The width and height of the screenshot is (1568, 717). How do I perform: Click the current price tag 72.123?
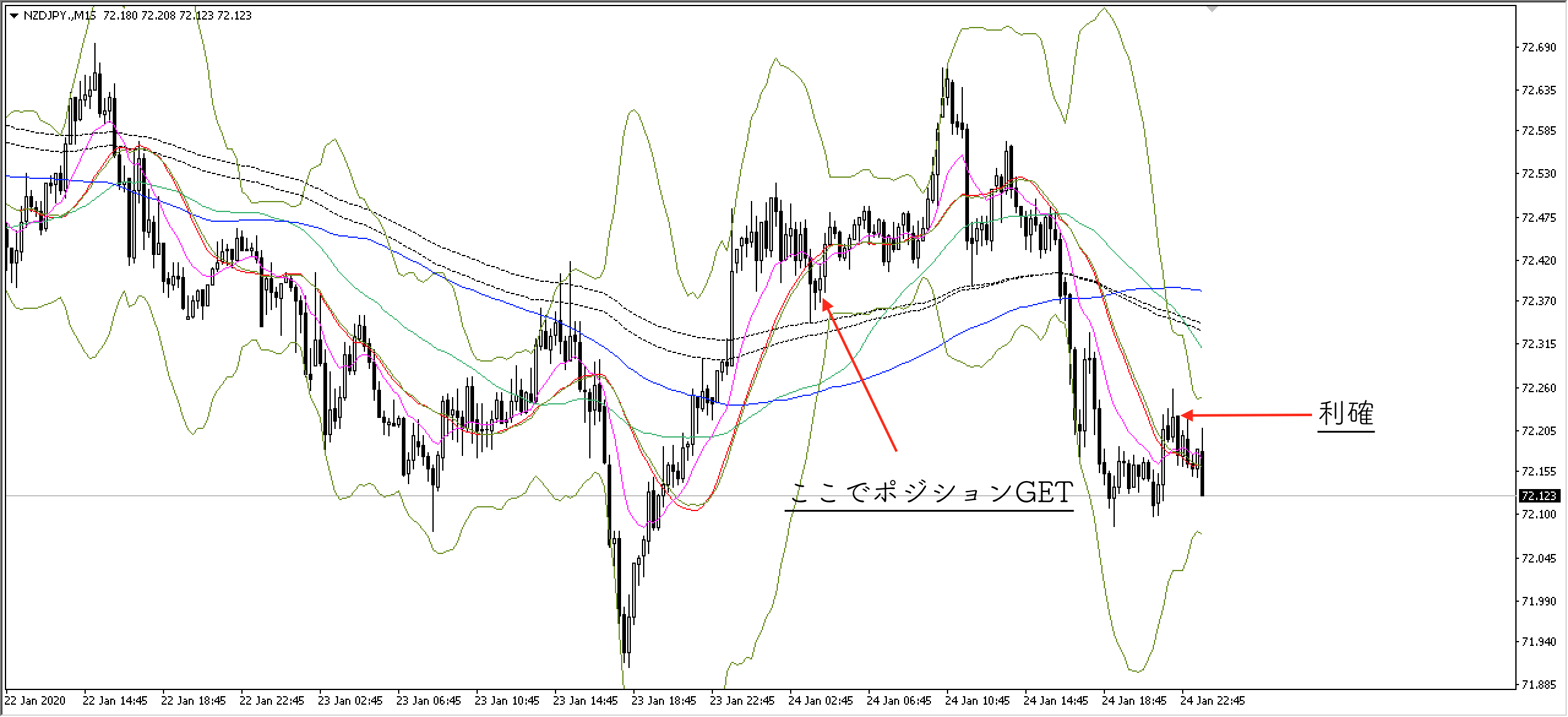click(1539, 496)
